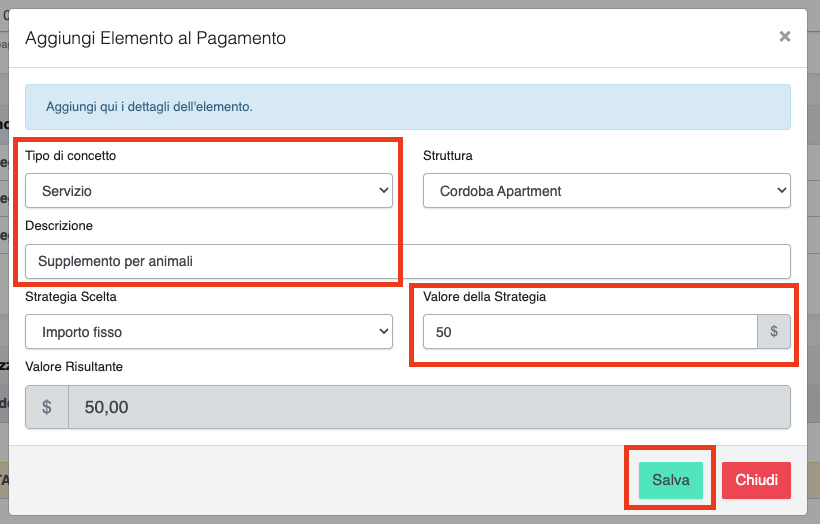Click the blue info banner about element details

click(x=407, y=106)
